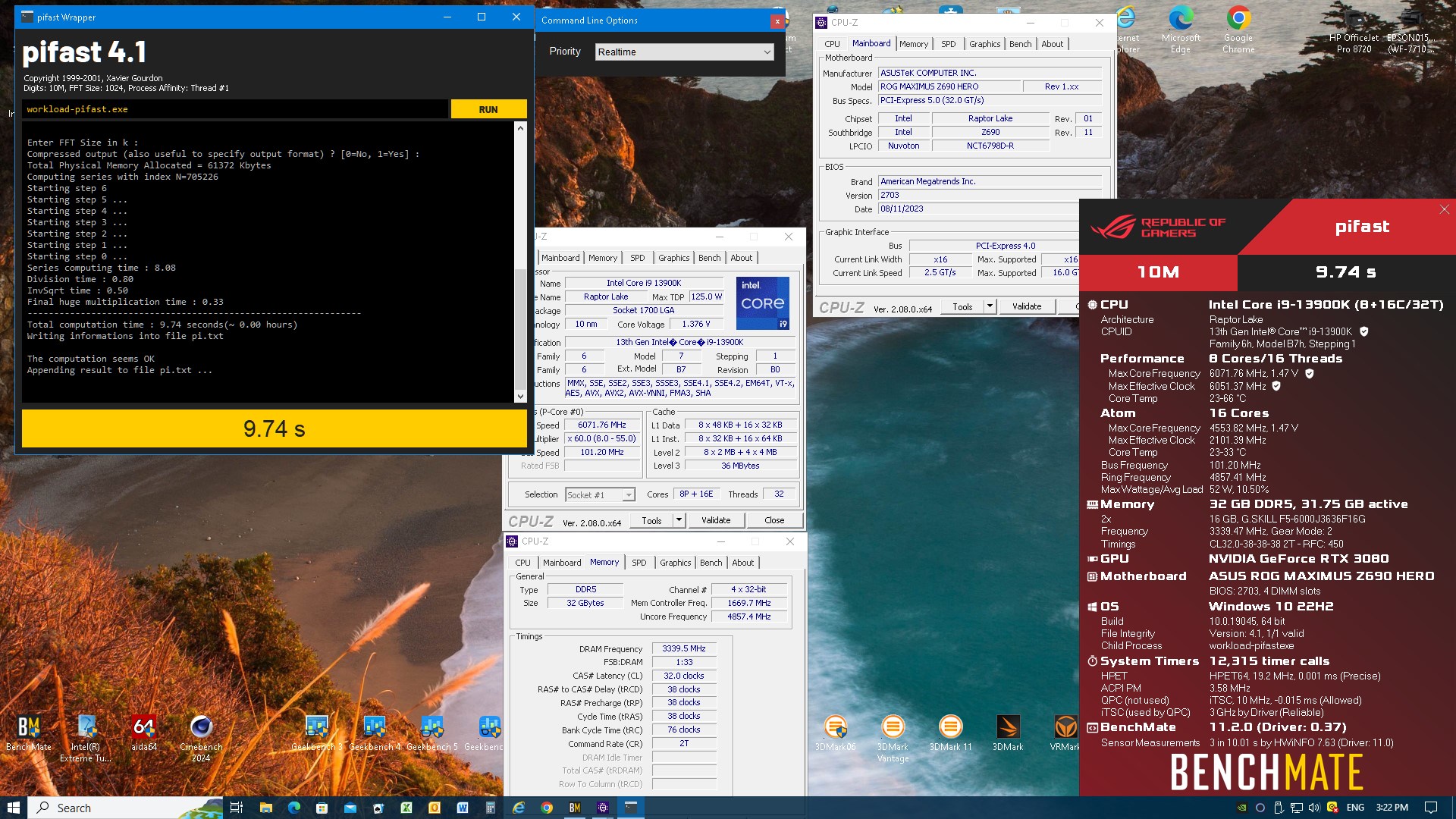
Task: Open the Windows Start menu
Action: (x=14, y=808)
